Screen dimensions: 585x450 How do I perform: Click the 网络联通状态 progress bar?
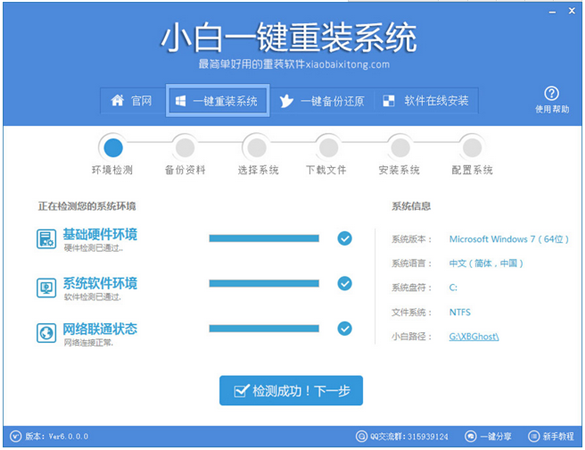[264, 328]
